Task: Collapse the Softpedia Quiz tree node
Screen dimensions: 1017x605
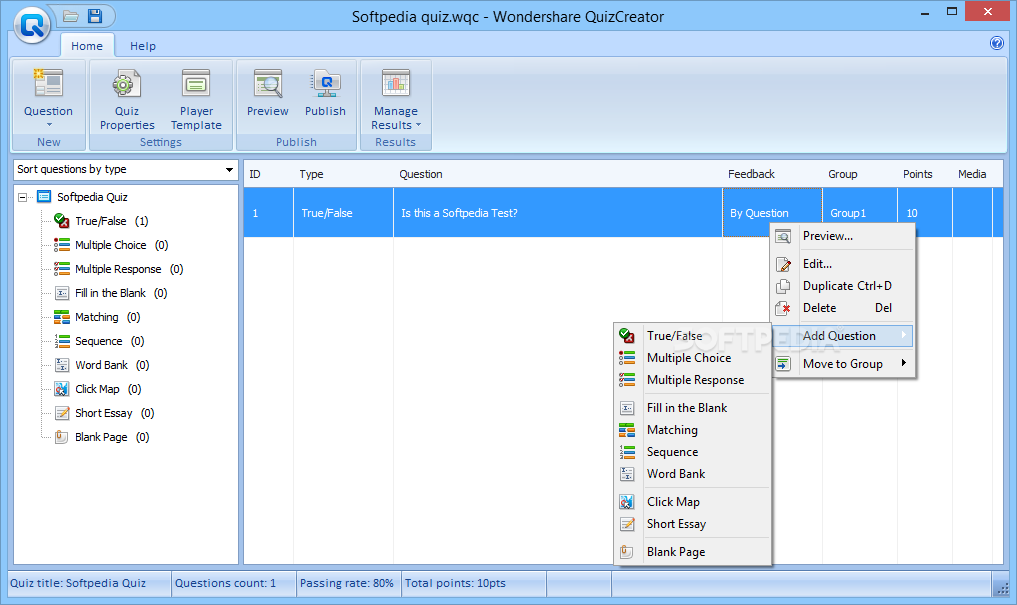Action: (23, 197)
